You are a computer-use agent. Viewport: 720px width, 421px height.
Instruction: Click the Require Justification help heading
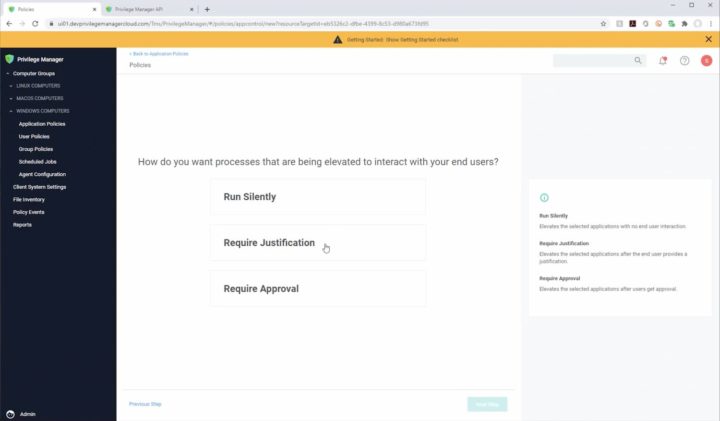[564, 243]
